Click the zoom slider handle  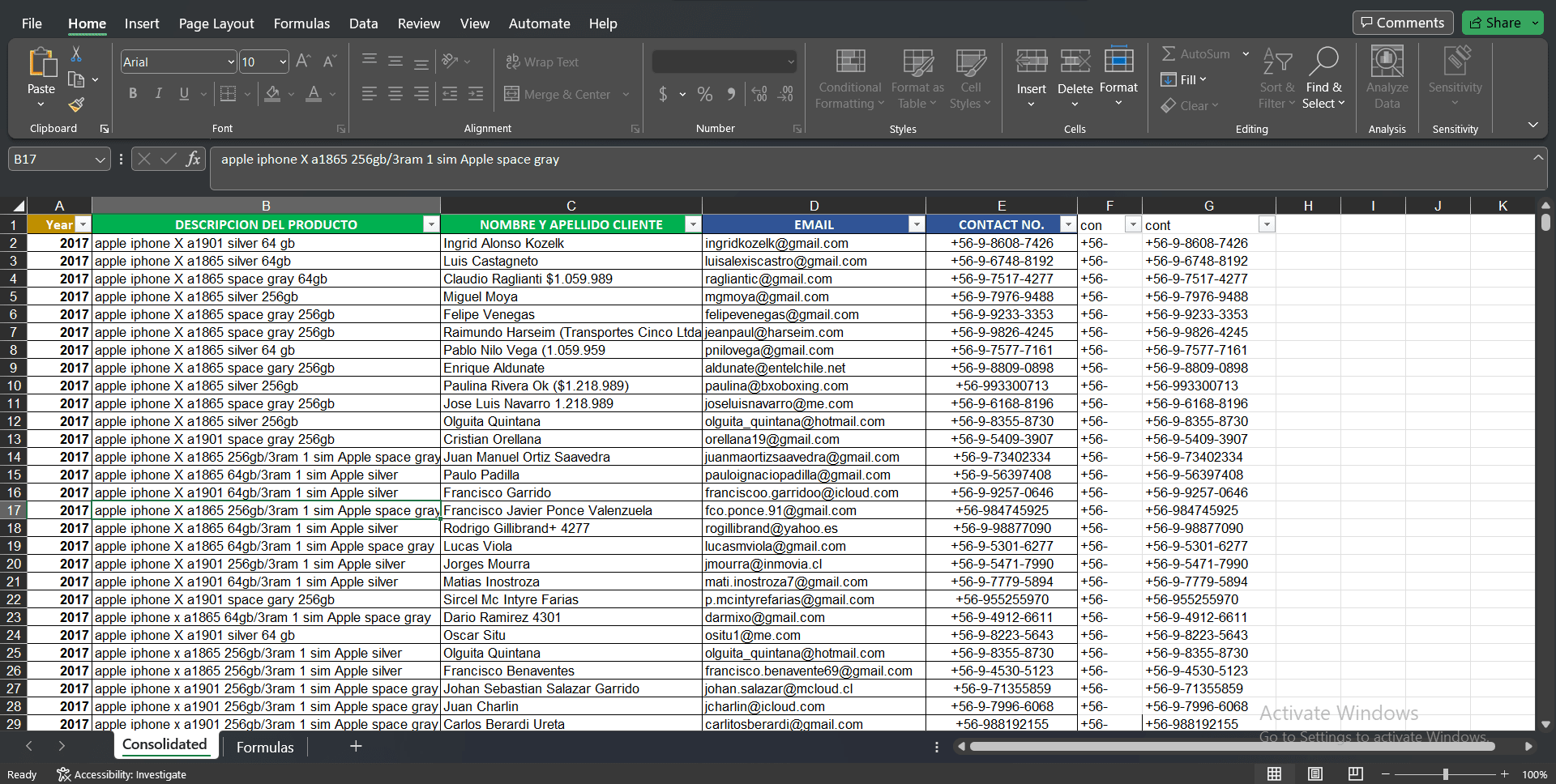point(1445,774)
